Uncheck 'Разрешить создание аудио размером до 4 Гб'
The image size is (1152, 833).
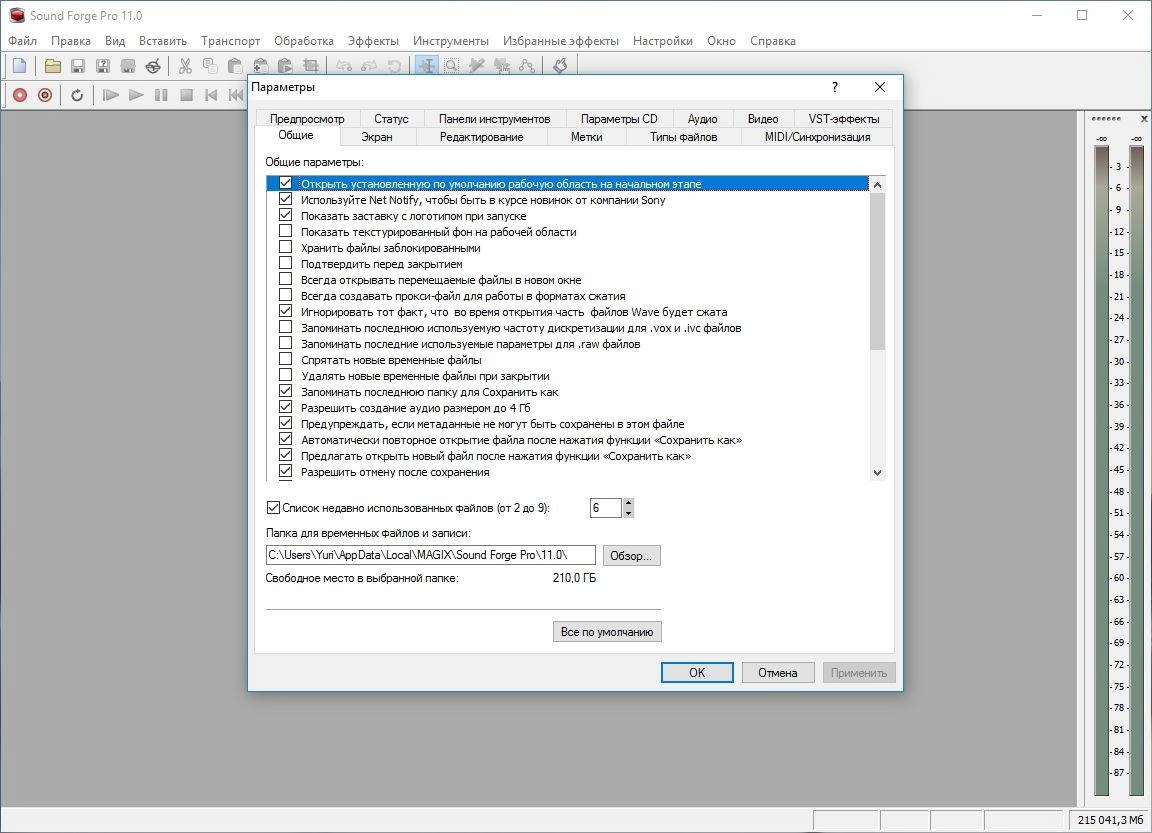coord(286,407)
